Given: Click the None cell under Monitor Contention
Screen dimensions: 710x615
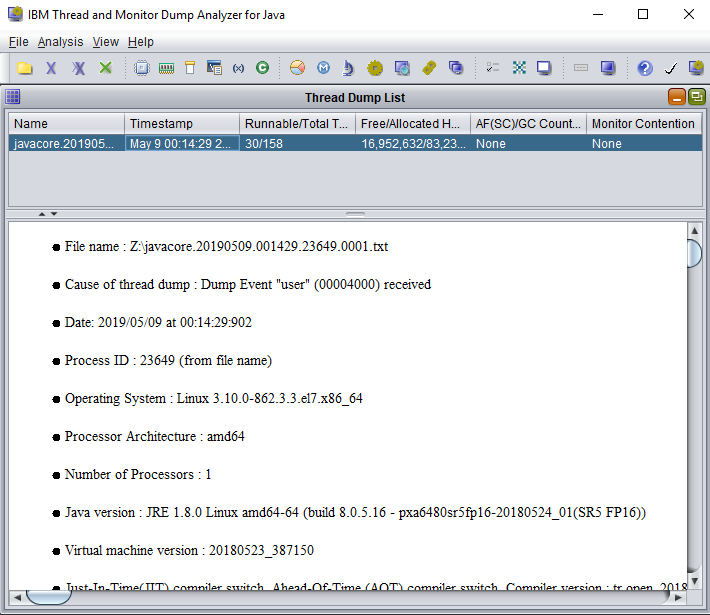Looking at the screenshot, I should [x=644, y=144].
